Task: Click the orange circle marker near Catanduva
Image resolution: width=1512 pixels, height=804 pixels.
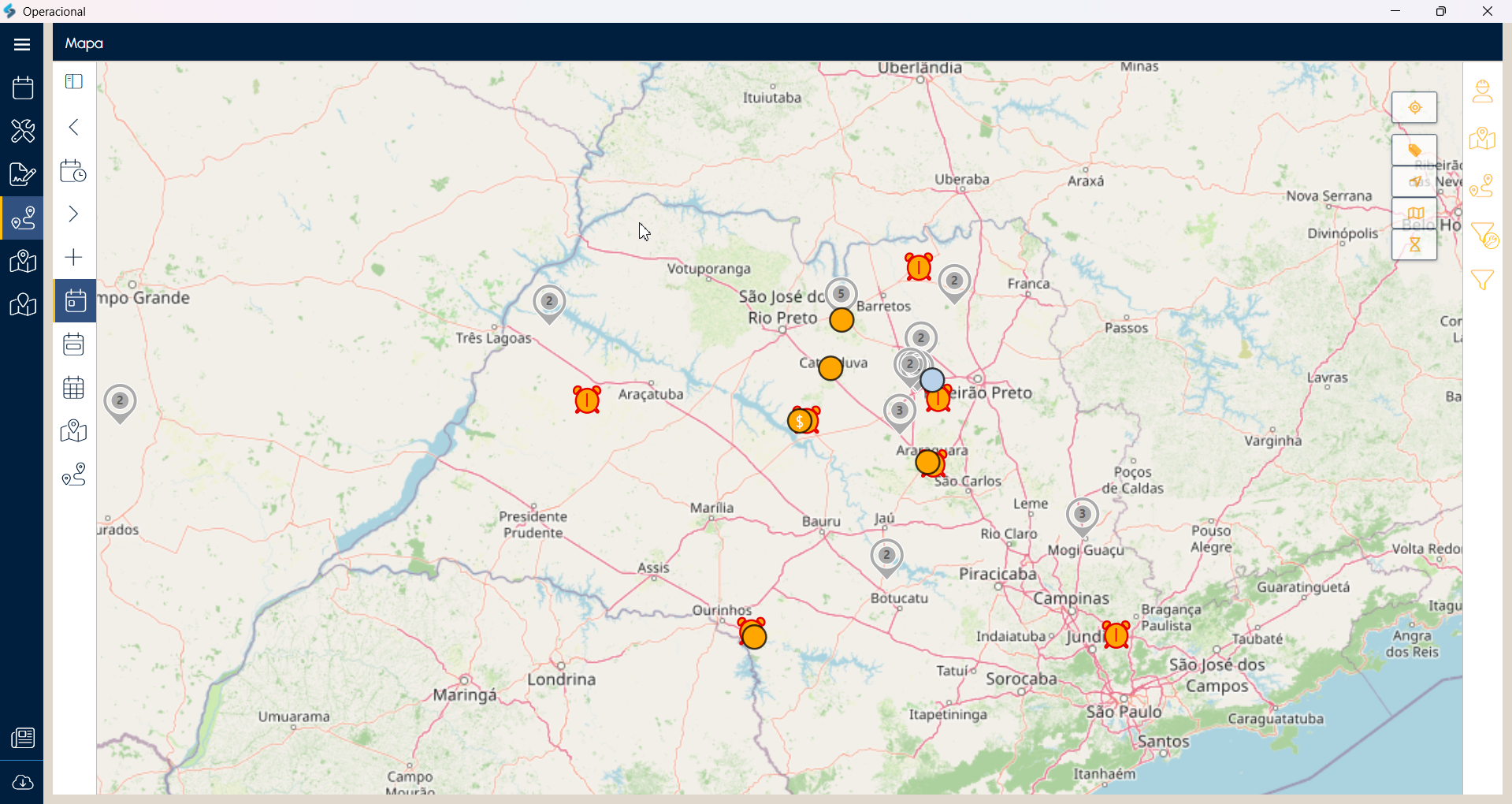Action: click(x=830, y=368)
